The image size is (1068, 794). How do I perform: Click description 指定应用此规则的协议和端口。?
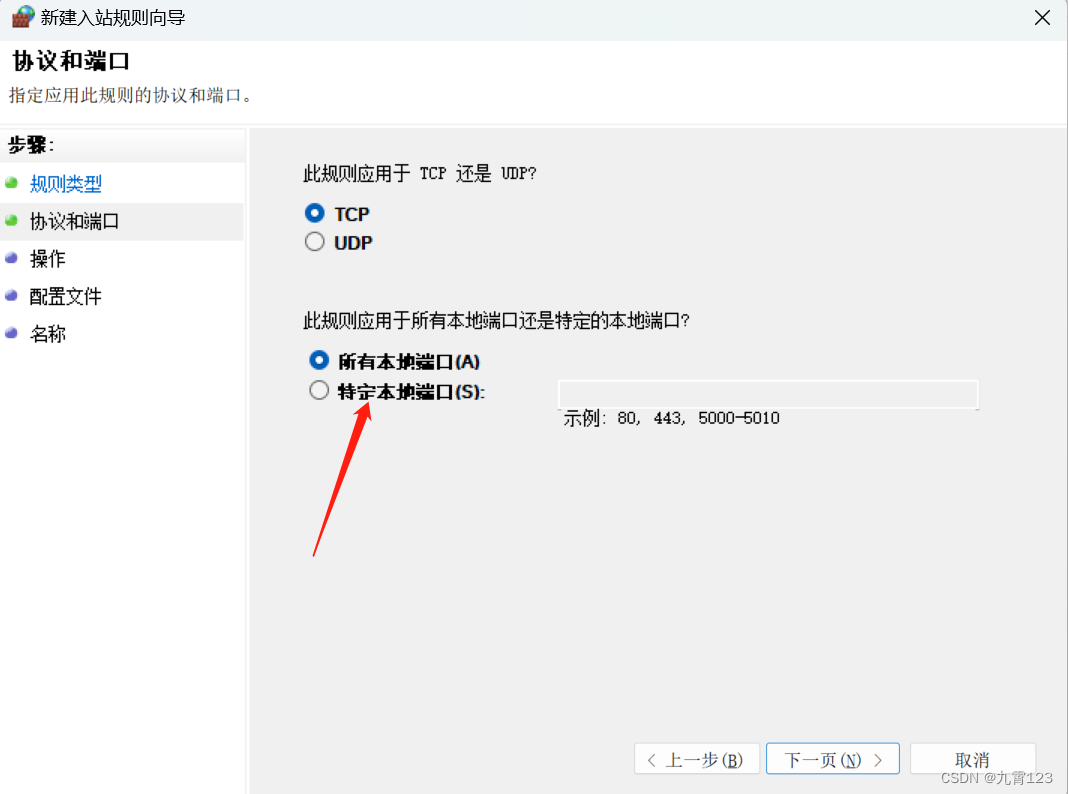(x=133, y=95)
